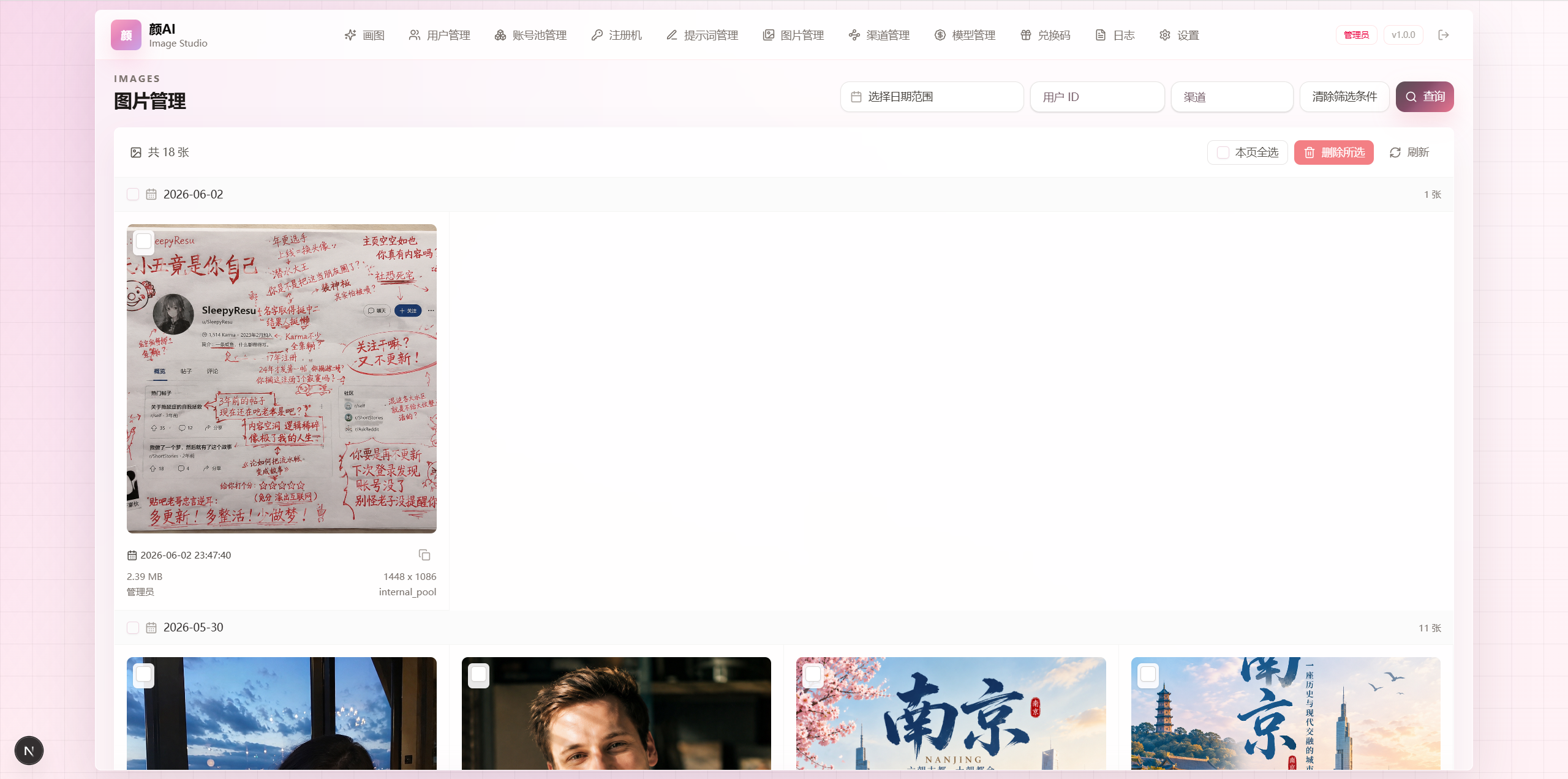Run the 查询 search

[x=1425, y=97]
